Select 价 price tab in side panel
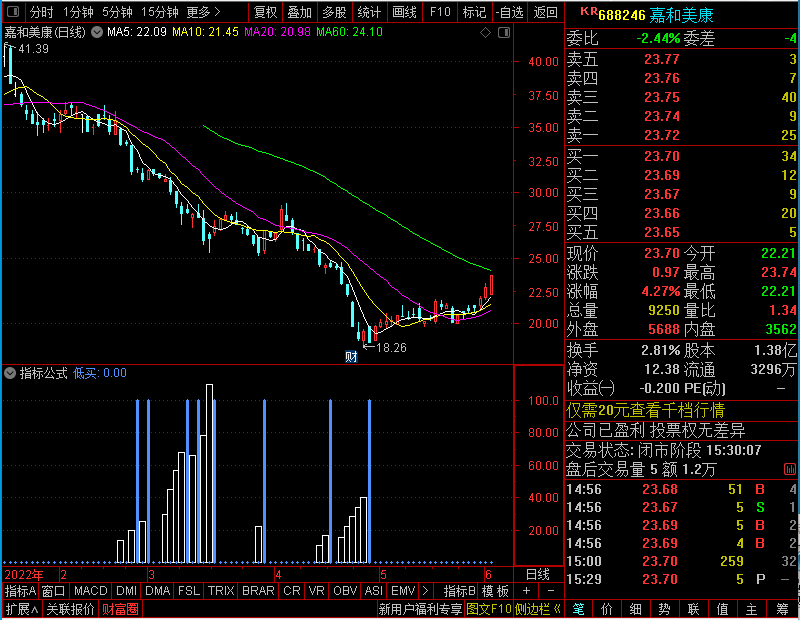This screenshot has height=620, width=800. coord(607,609)
